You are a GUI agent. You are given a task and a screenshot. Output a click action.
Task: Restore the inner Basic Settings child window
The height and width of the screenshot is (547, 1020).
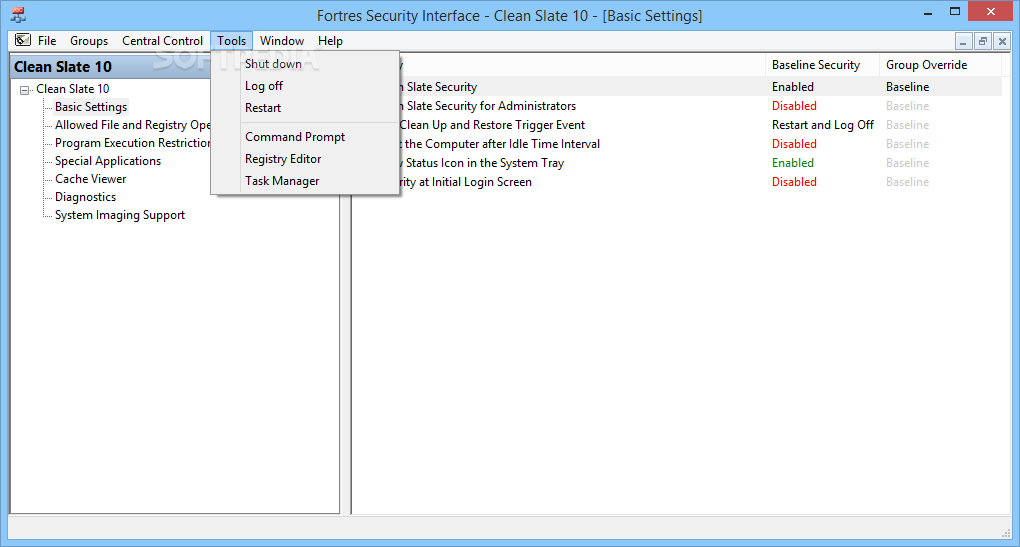click(x=983, y=42)
